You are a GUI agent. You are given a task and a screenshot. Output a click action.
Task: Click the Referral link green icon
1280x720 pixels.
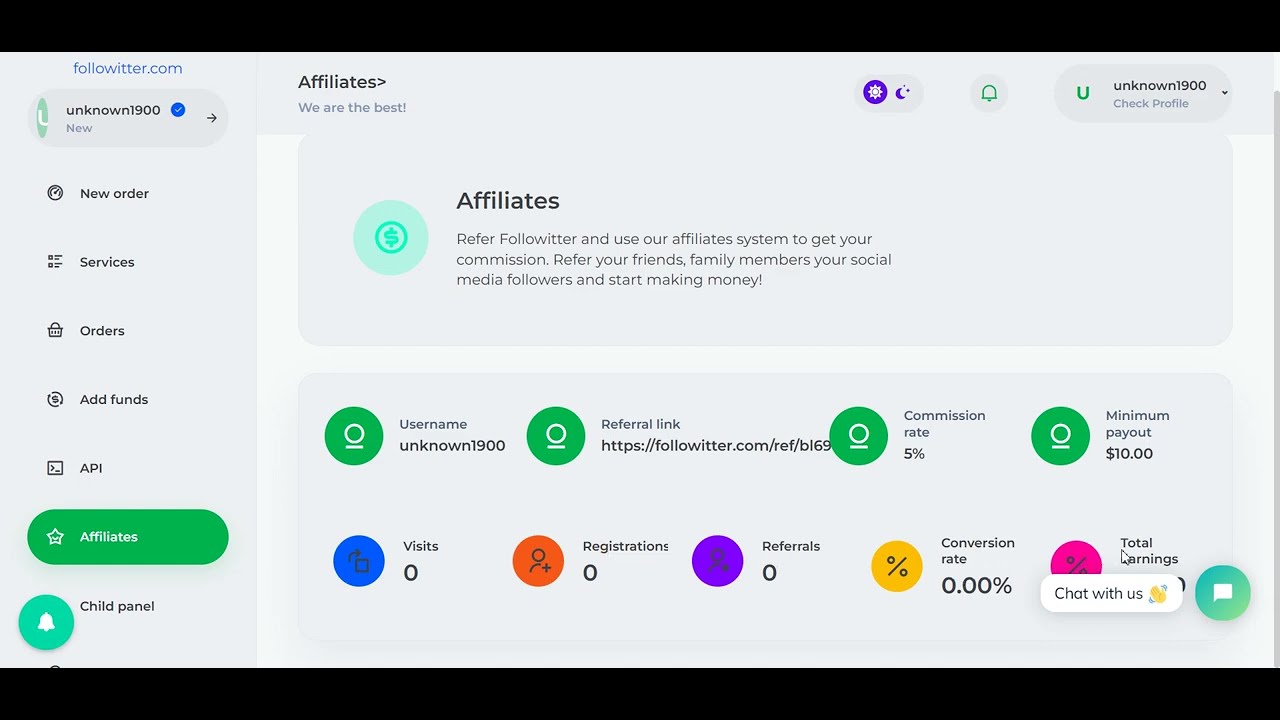[x=556, y=436]
